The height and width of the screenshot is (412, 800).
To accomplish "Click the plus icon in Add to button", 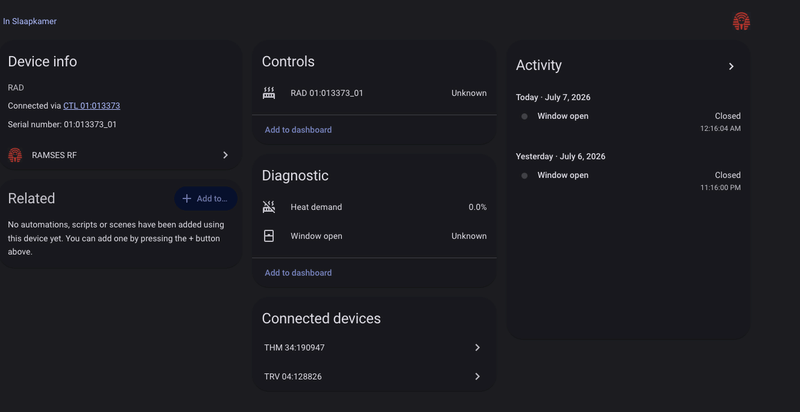I will click(187, 198).
